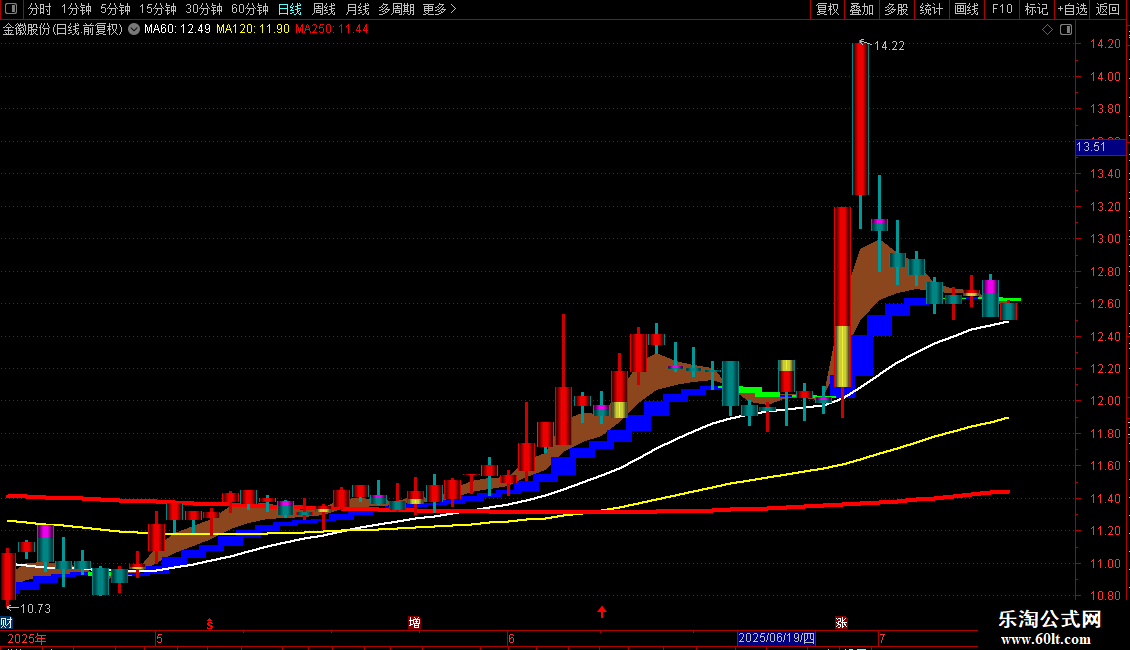Switch to the 分时 intraday view

pos(40,9)
